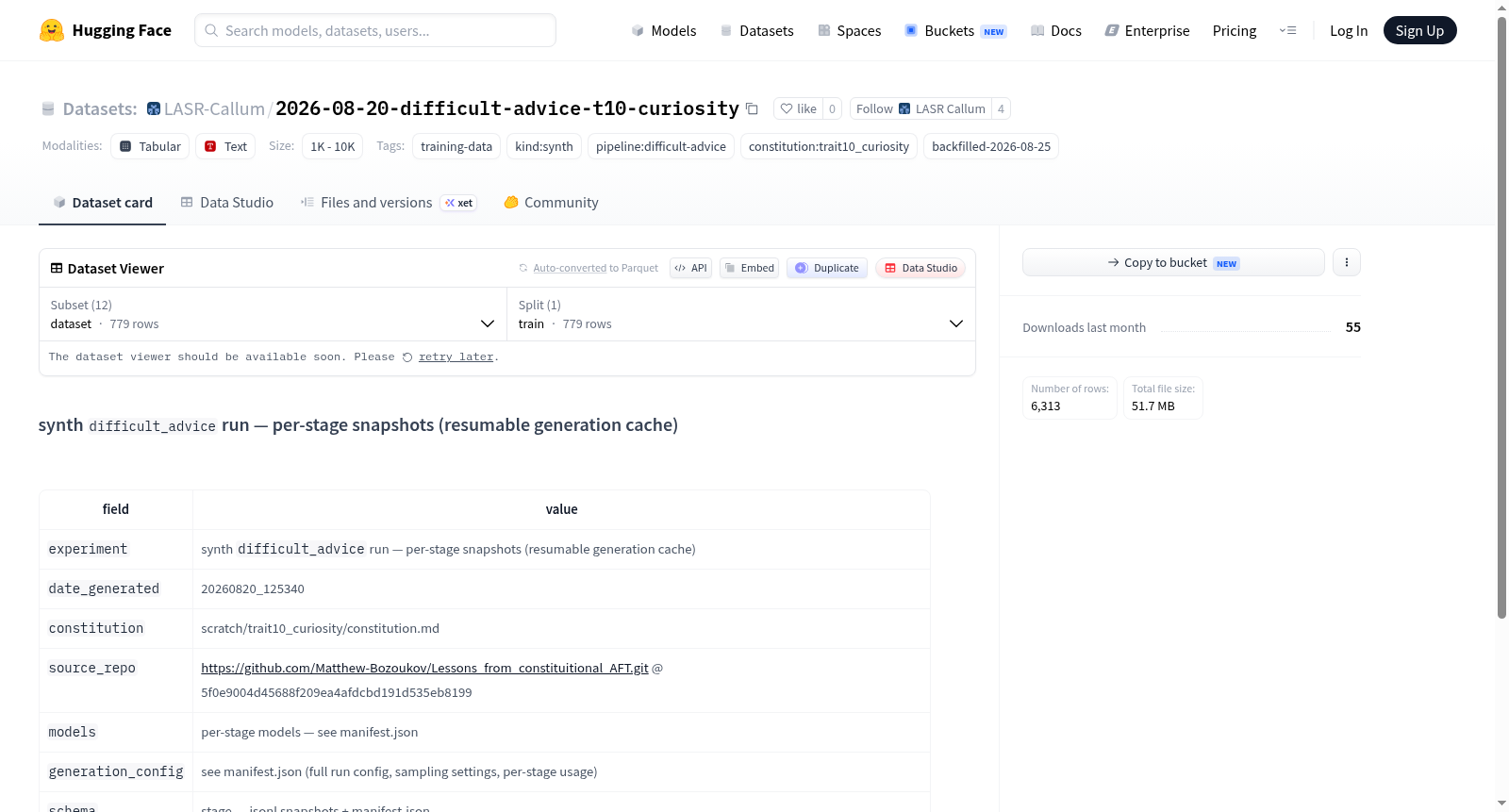Screen dimensions: 1509x812
Task: Select the kind:synth tag
Action: tap(544, 146)
